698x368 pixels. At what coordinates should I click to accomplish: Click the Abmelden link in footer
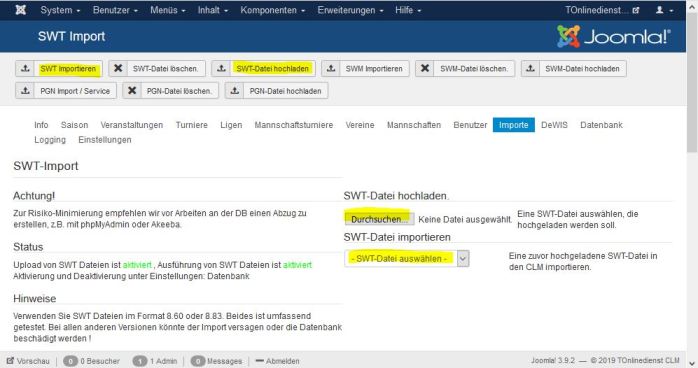[278, 361]
